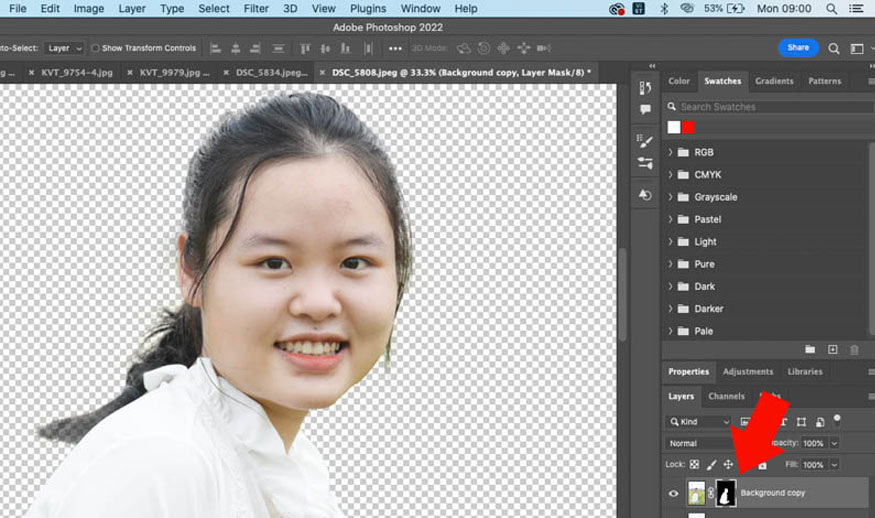This screenshot has height=518, width=875.
Task: Click the layer mask link chain icon
Action: [x=711, y=493]
